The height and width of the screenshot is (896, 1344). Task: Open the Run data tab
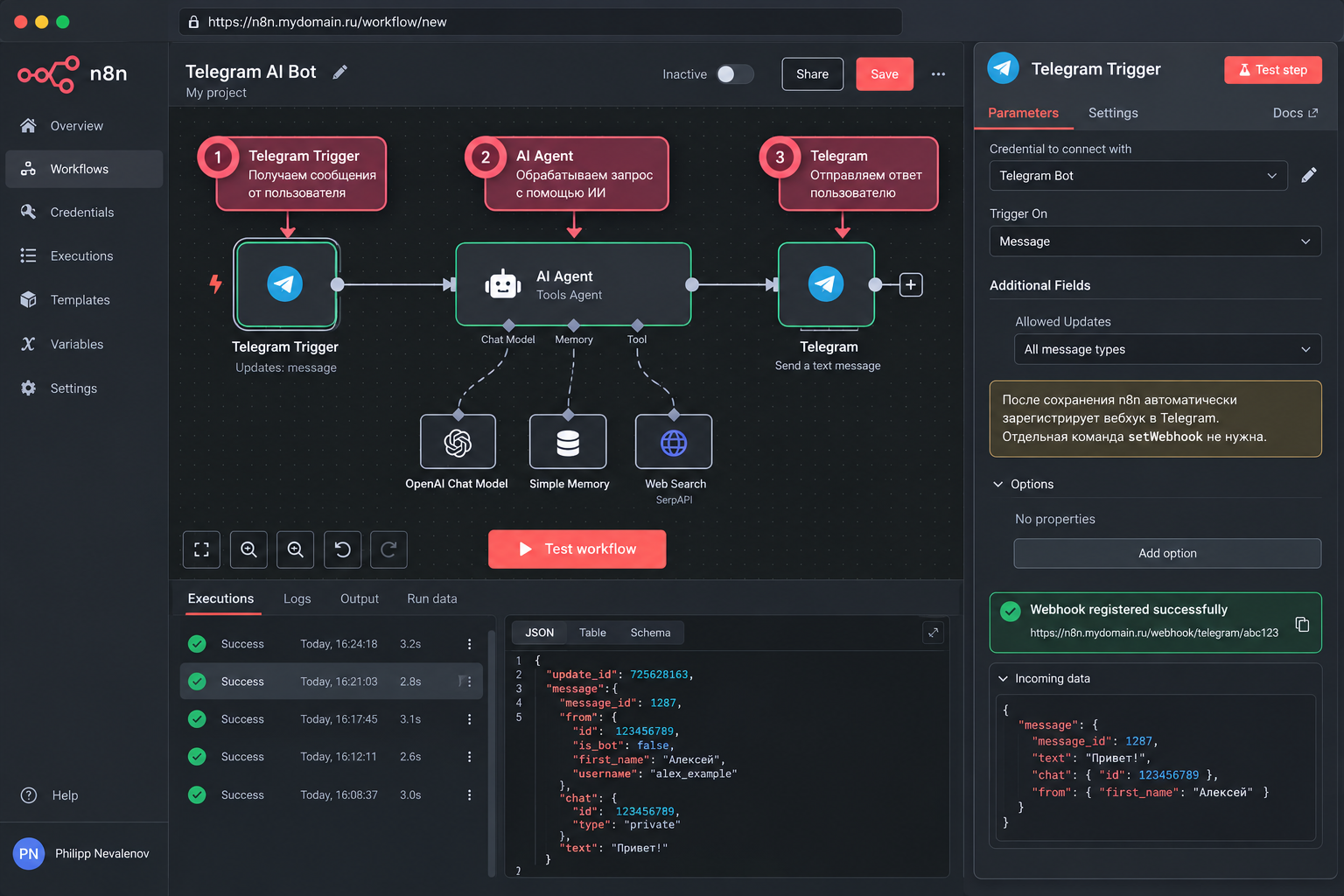click(431, 598)
